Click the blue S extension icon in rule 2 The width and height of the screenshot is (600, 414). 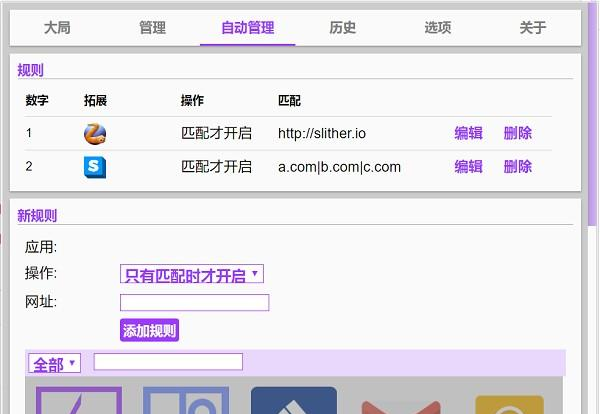pos(95,167)
